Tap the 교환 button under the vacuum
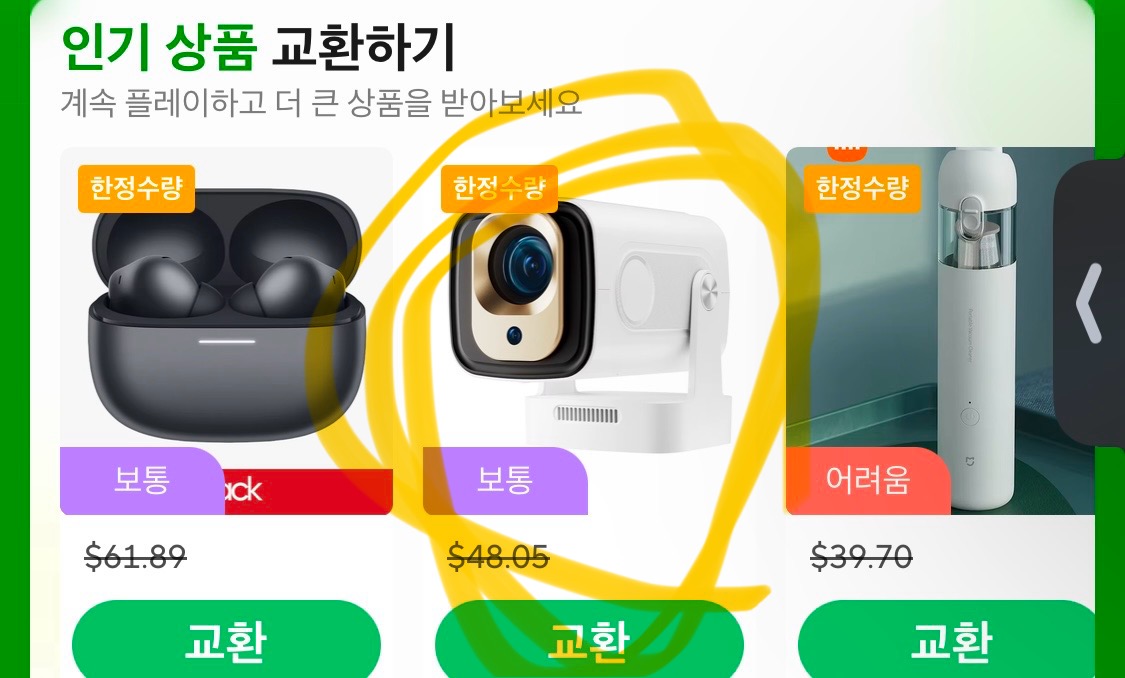The height and width of the screenshot is (678, 1125). click(949, 639)
